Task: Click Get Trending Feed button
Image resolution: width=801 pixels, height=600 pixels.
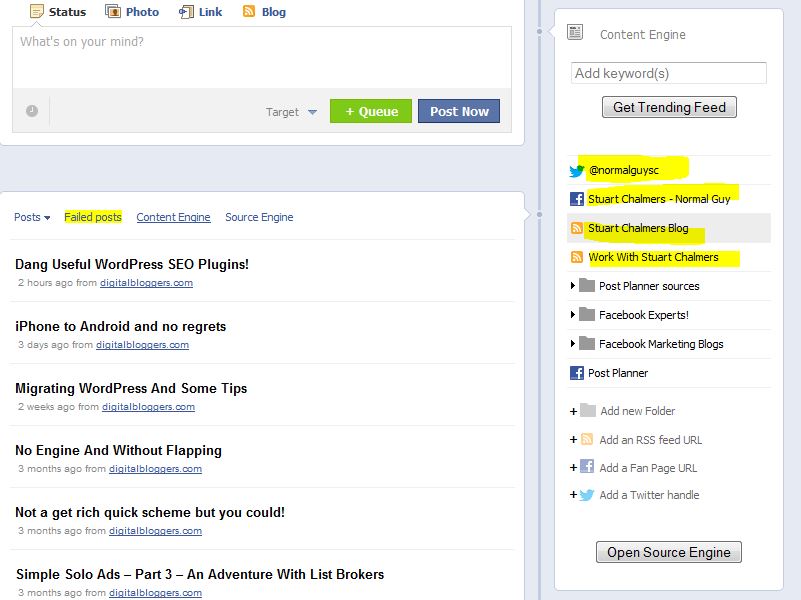Action: pos(669,107)
